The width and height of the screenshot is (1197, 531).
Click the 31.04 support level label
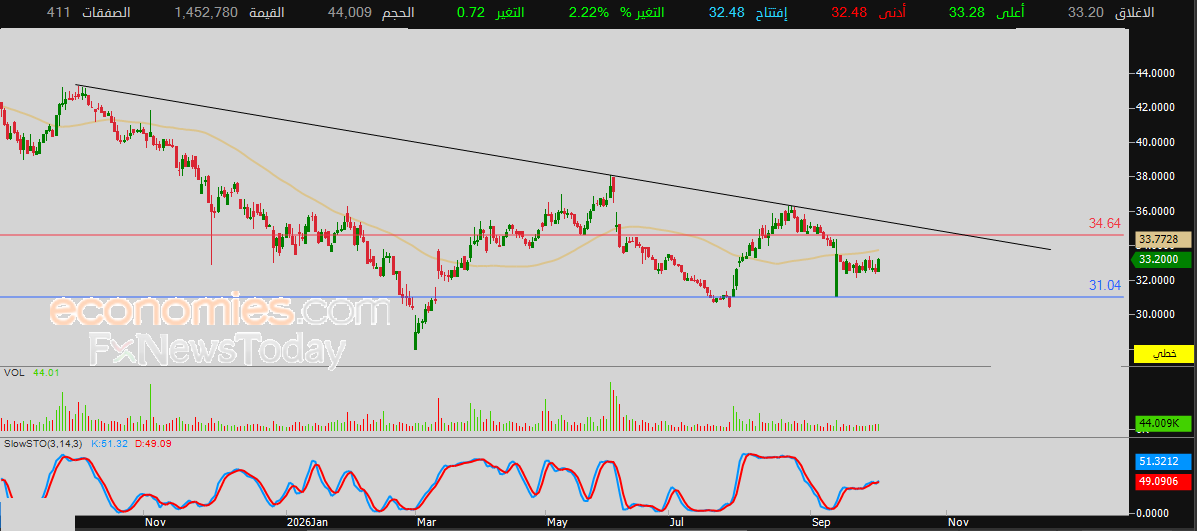coord(1104,285)
